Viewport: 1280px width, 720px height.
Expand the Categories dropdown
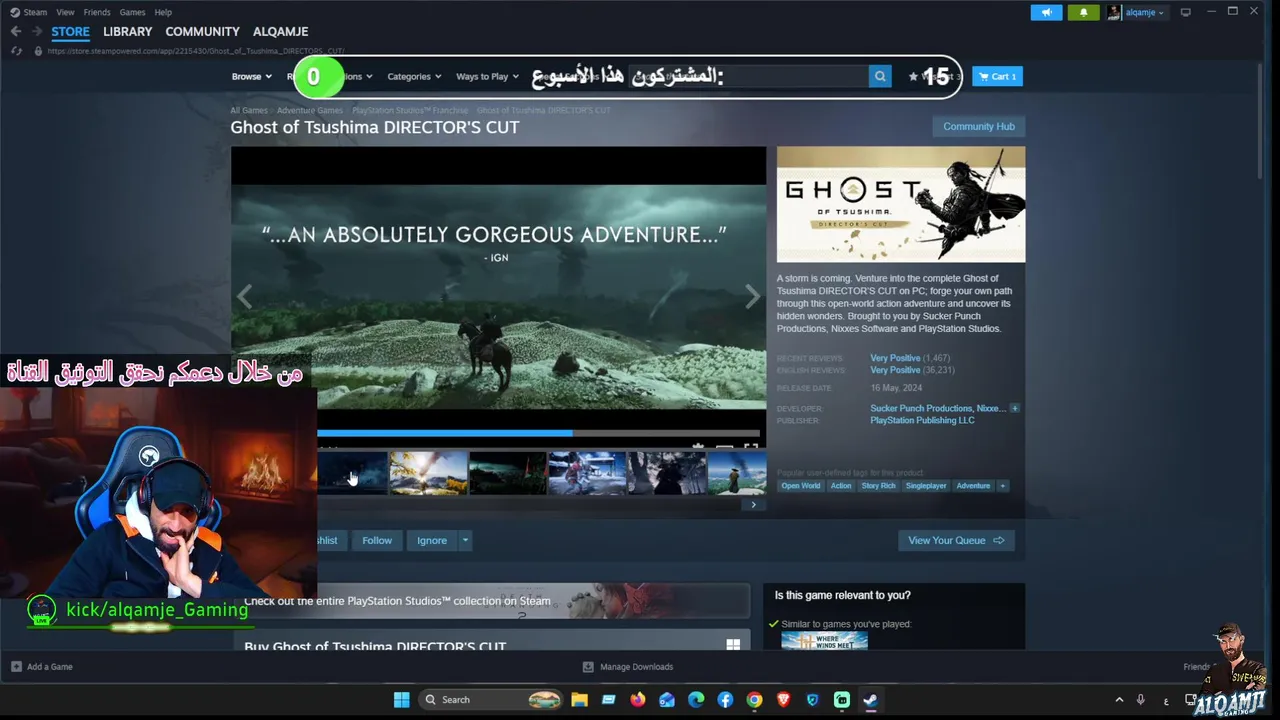point(414,76)
